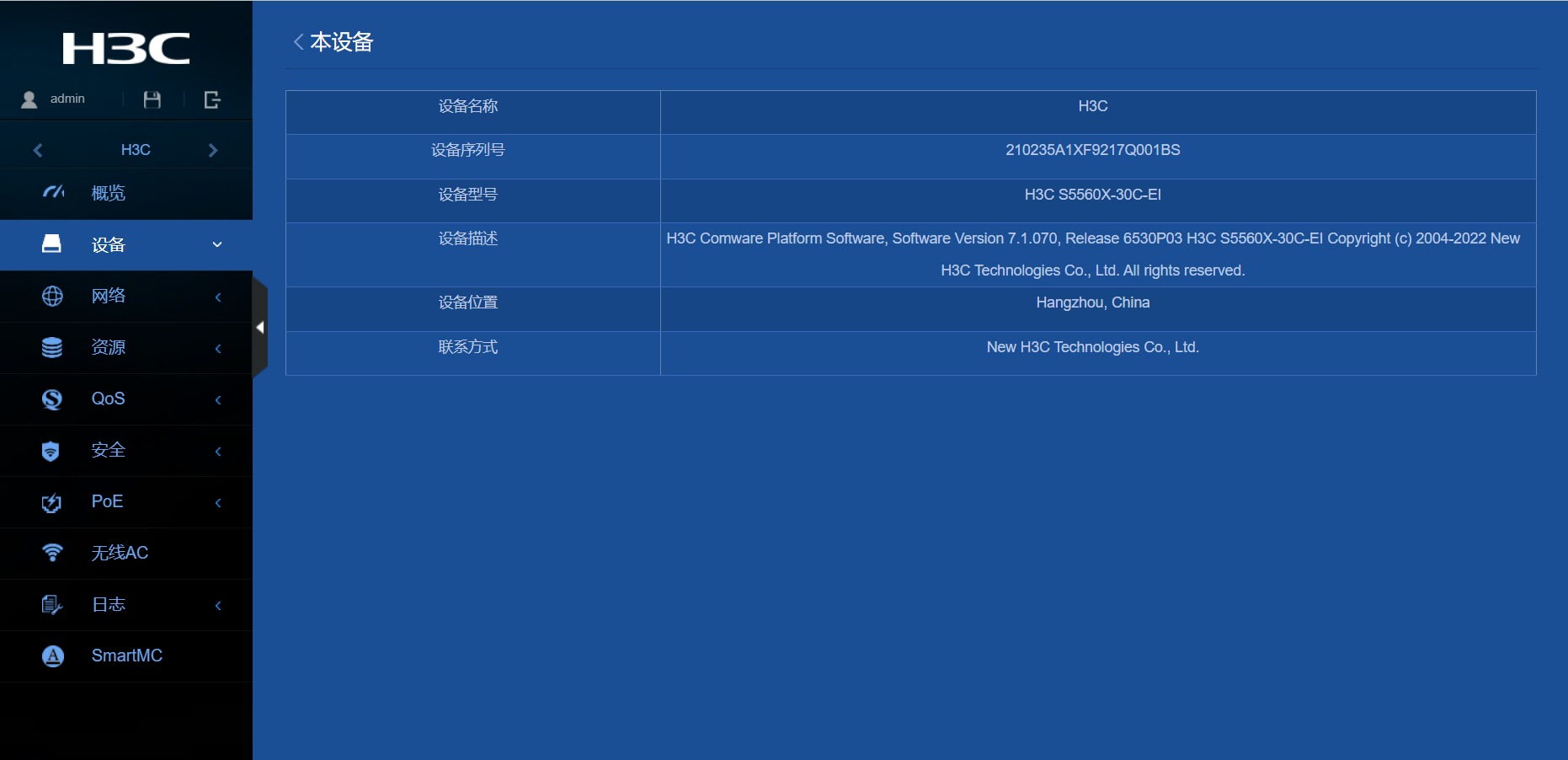Click the 设备 device icon in the sidebar
Viewport: 1568px width, 760px height.
(51, 244)
